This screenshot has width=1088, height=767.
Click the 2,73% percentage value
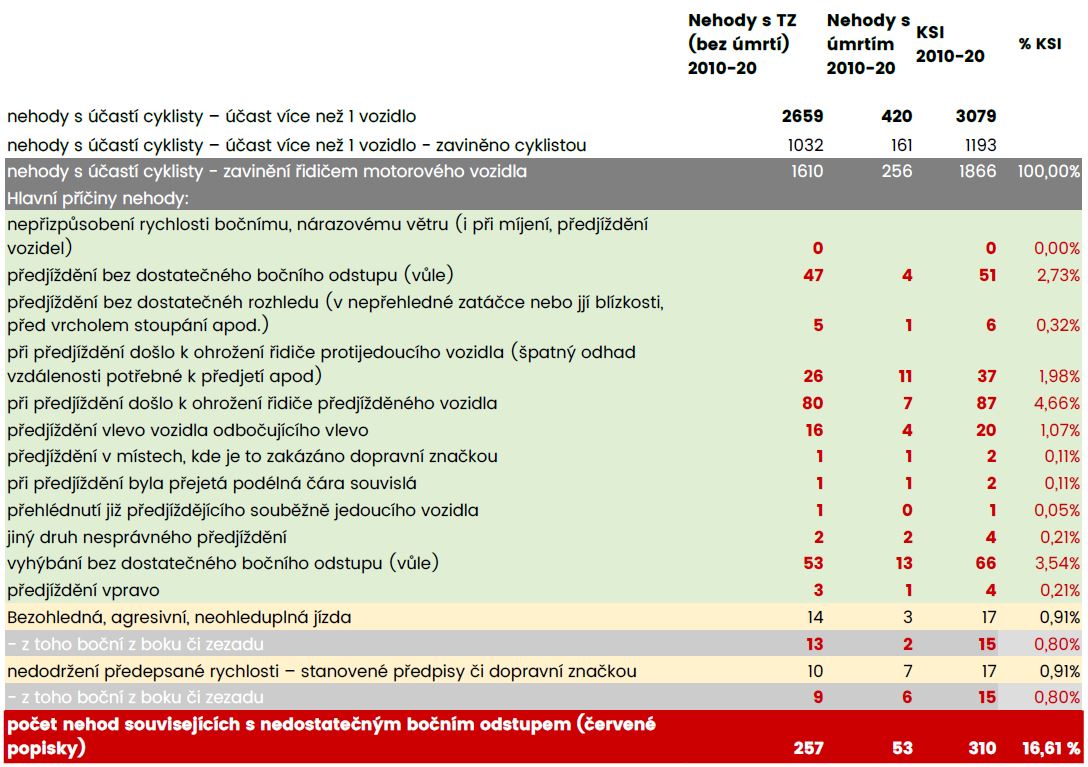pos(1058,276)
